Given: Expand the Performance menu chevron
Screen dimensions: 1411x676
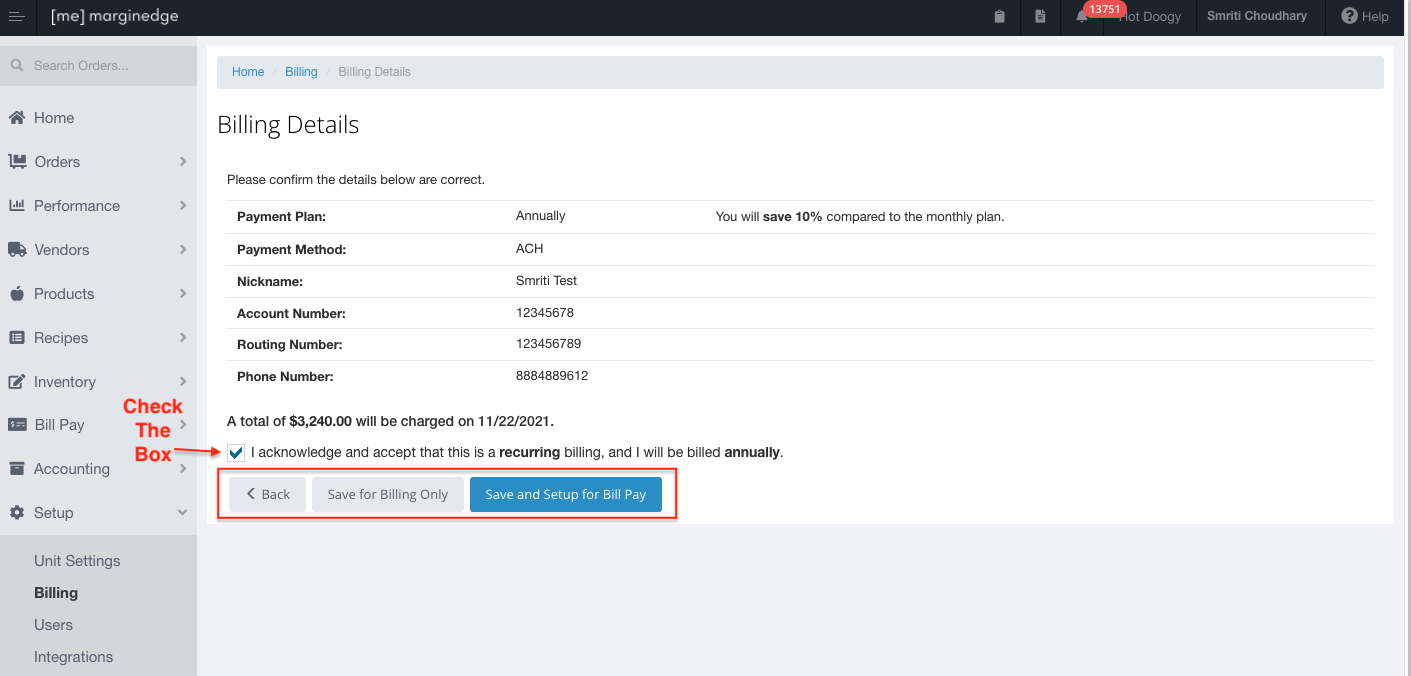Looking at the screenshot, I should pyautogui.click(x=183, y=205).
